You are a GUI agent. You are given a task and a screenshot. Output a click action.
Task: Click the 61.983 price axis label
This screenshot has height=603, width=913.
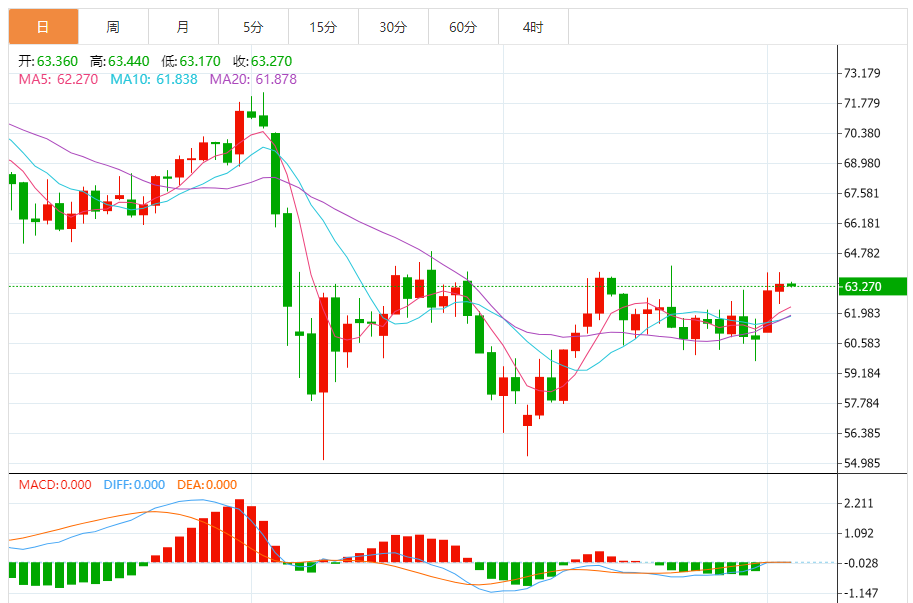tap(862, 313)
